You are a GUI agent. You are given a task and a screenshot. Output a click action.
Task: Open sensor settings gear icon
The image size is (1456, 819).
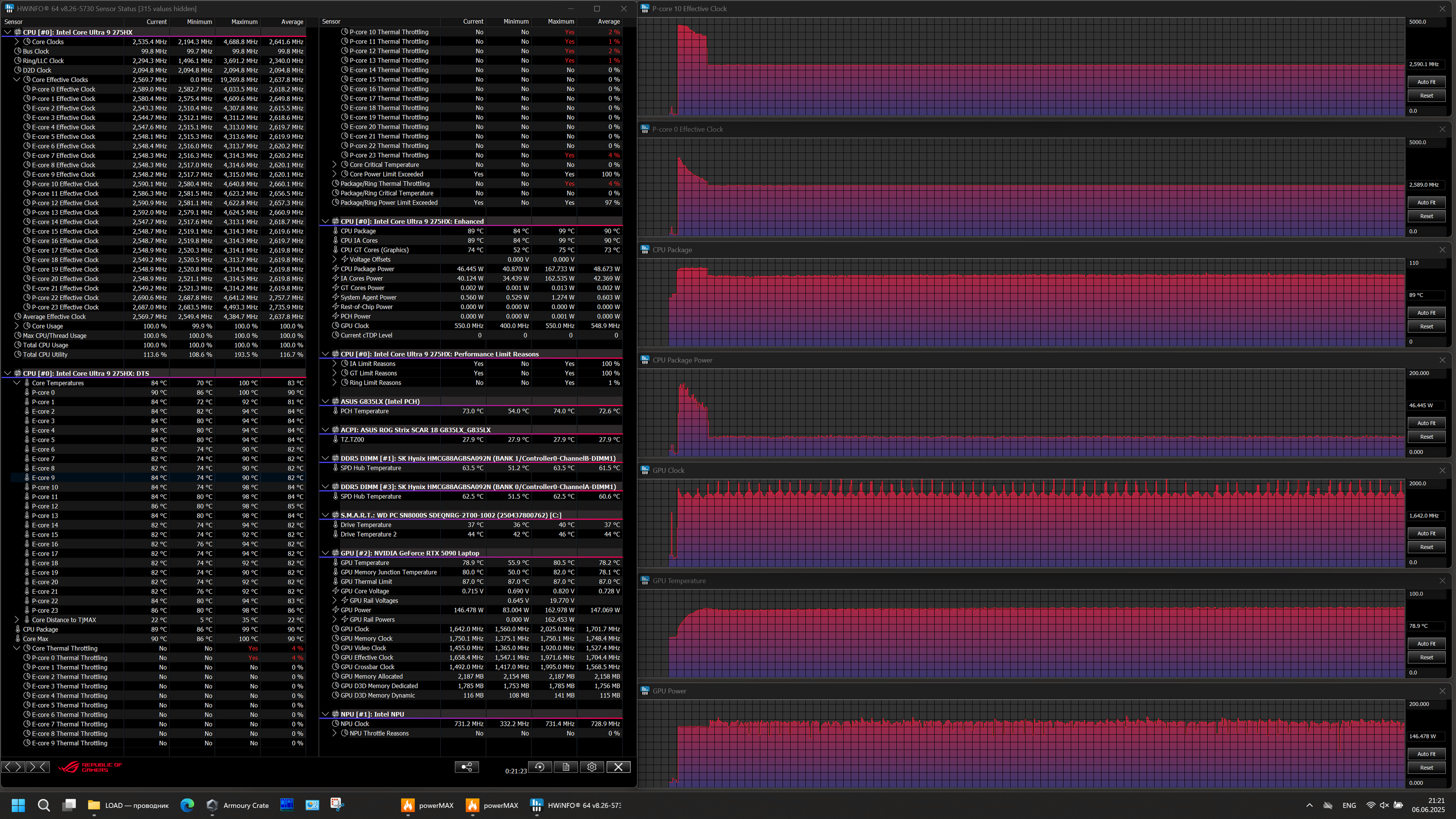tap(592, 767)
